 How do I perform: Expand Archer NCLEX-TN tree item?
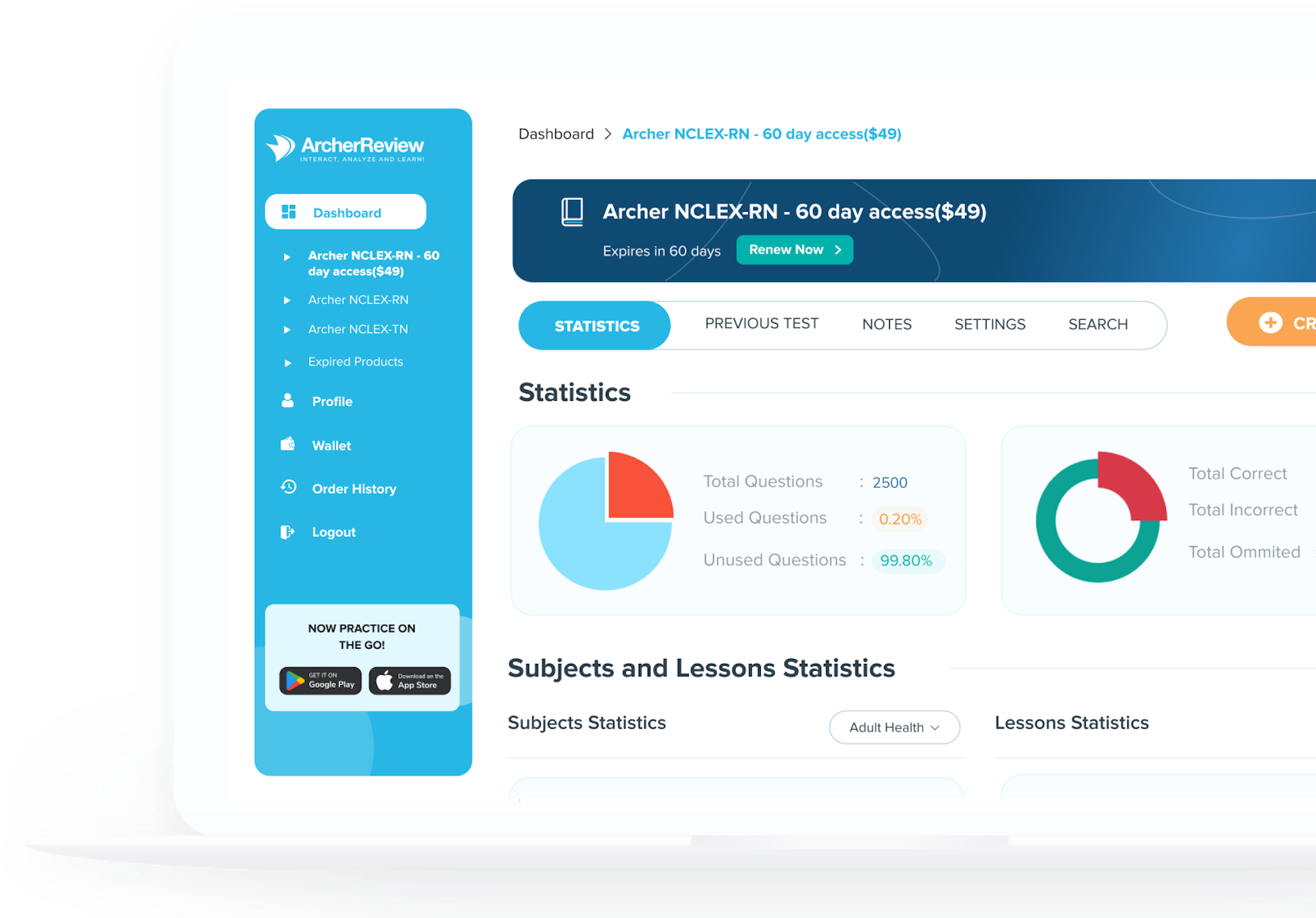tap(286, 329)
